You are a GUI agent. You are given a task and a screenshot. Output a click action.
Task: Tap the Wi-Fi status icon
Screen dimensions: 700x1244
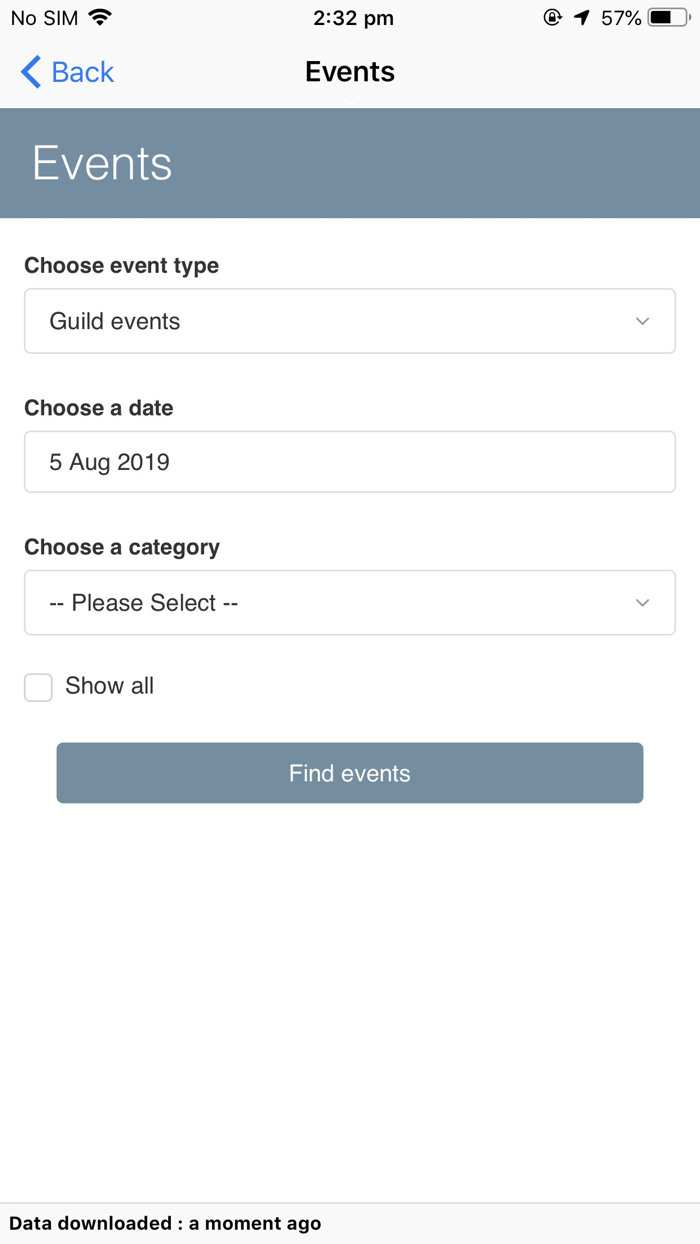coord(100,17)
